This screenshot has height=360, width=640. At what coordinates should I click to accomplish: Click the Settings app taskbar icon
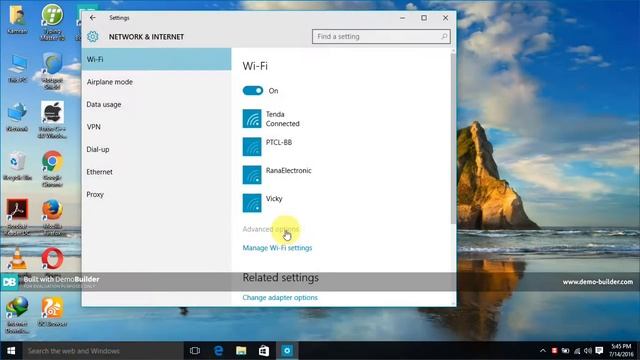(287, 351)
